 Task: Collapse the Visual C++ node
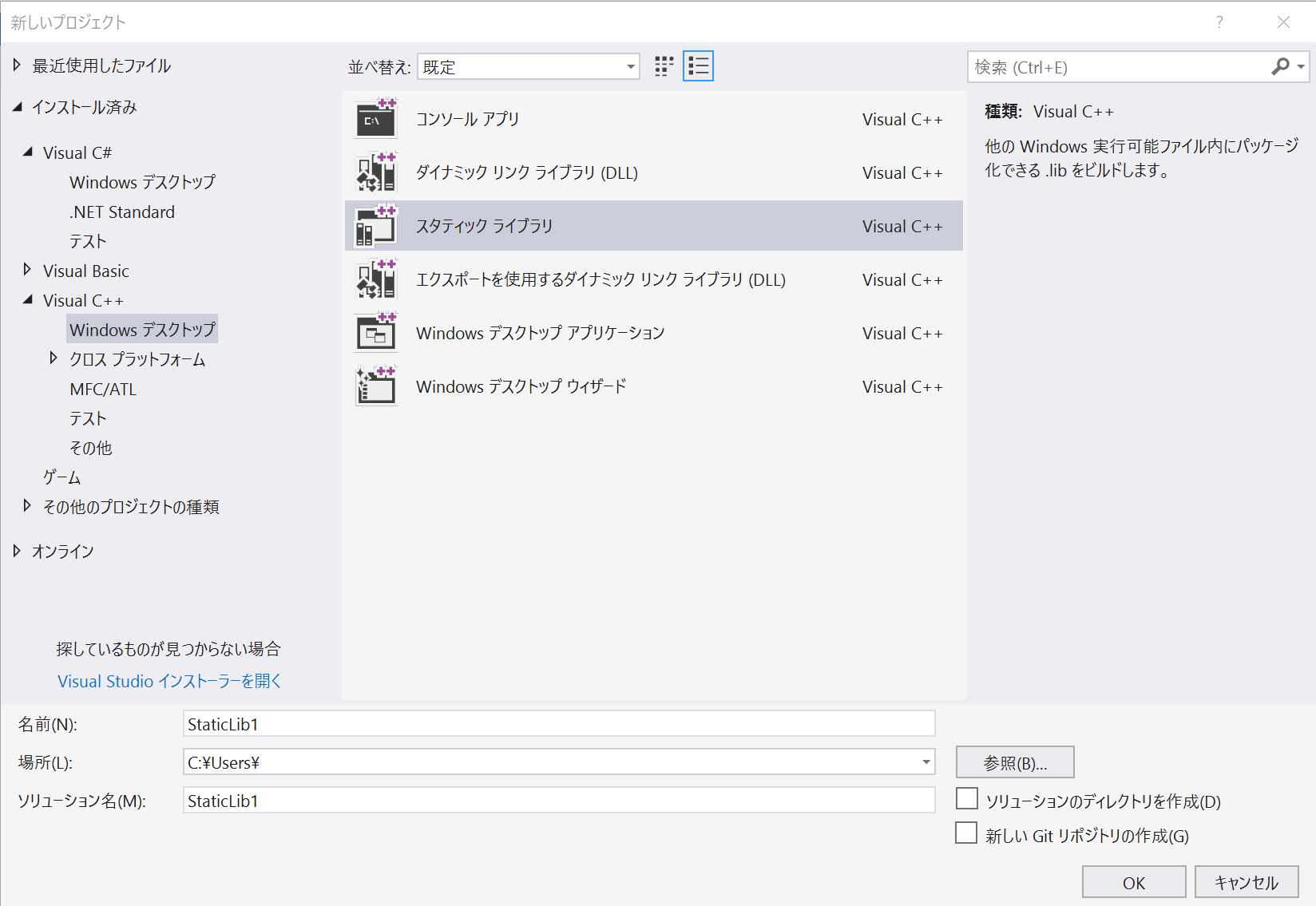[x=28, y=299]
